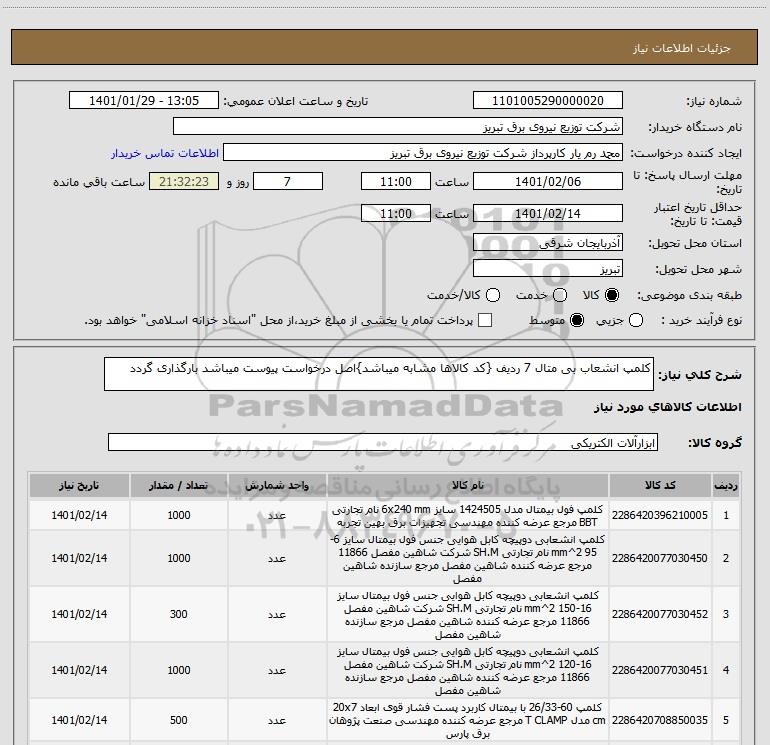Click the شرح کلی نیاز text box
Viewport: 770px width, 745px height.
coord(379,374)
